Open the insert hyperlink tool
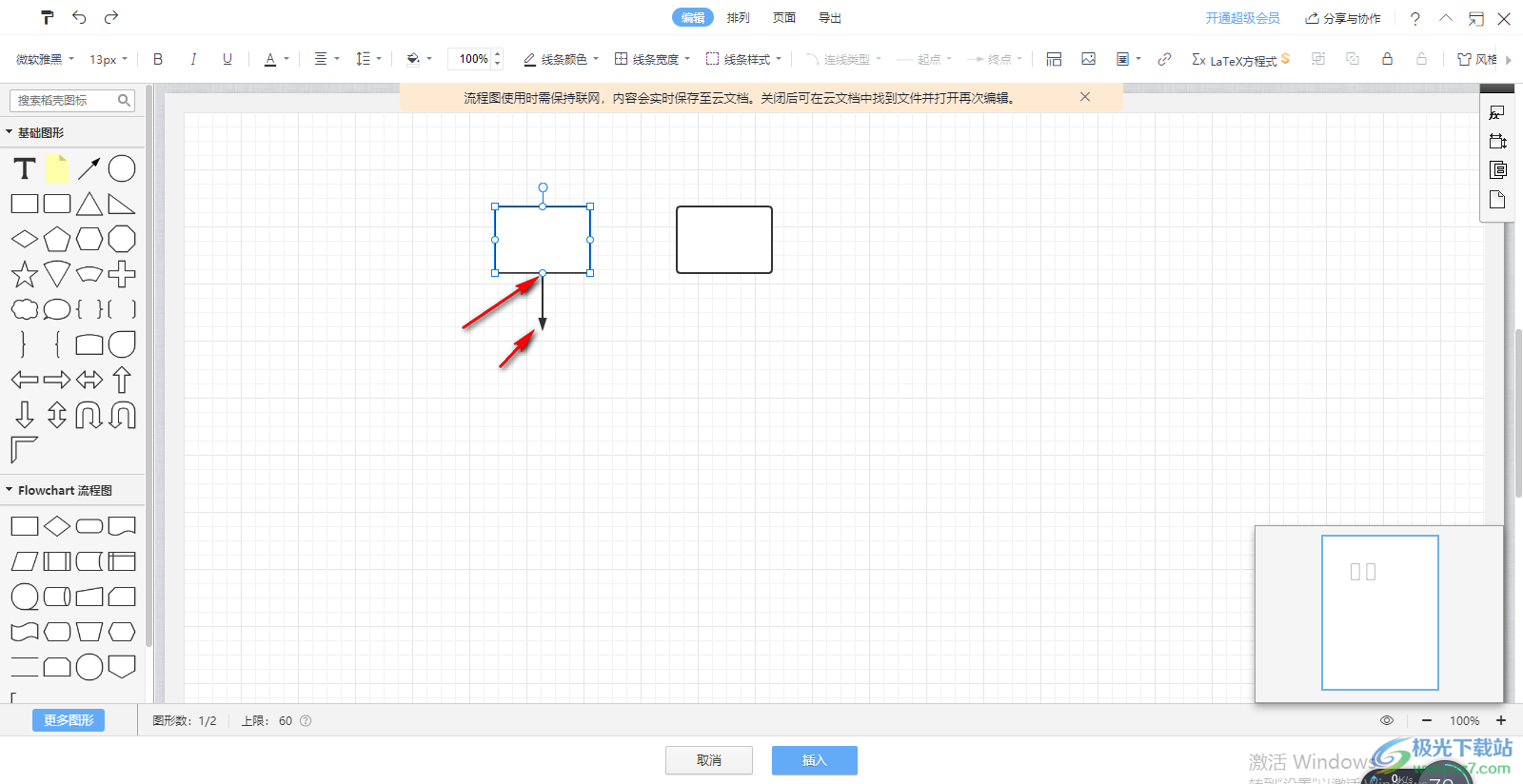 point(1164,59)
